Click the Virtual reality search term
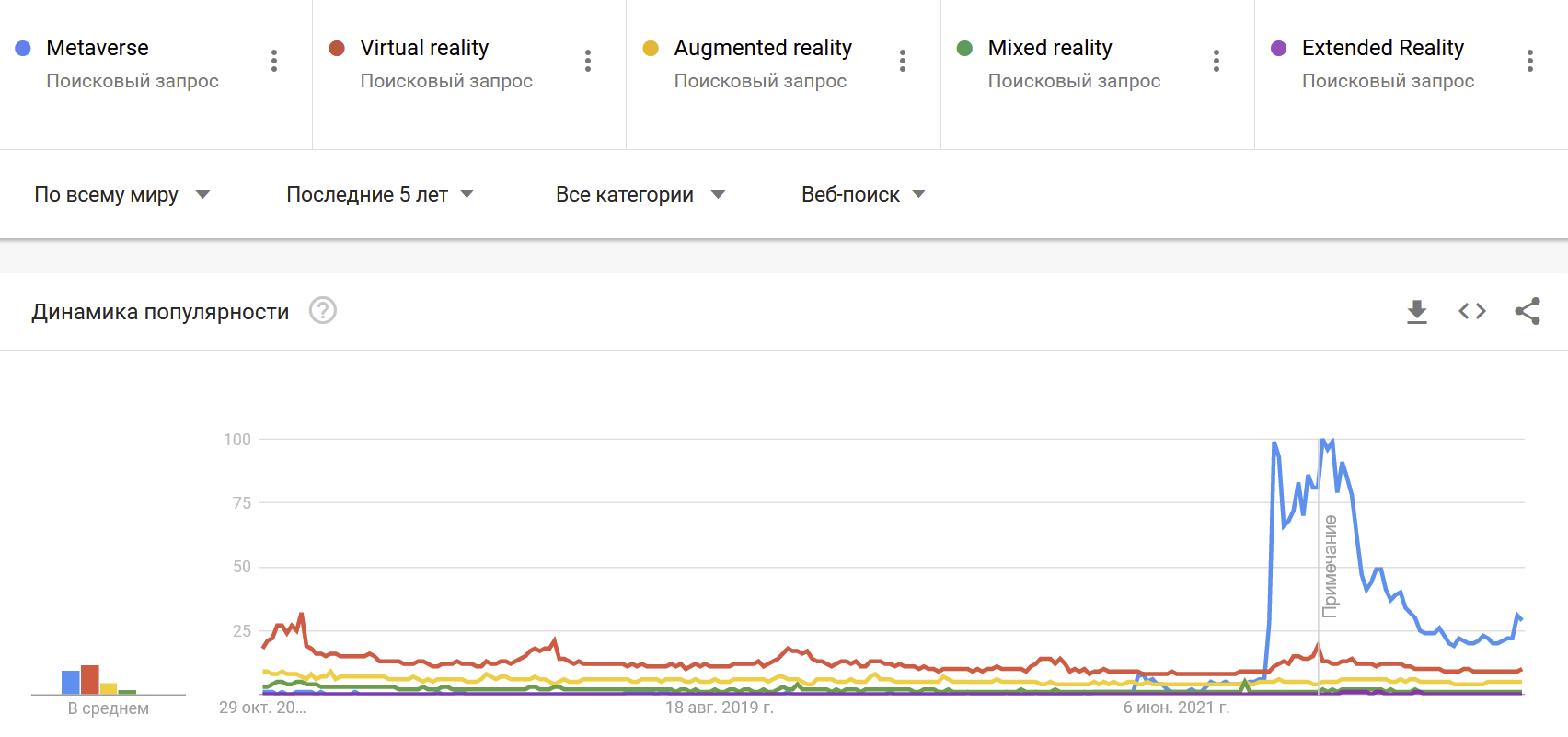The width and height of the screenshot is (1568, 737). pyautogui.click(x=424, y=48)
